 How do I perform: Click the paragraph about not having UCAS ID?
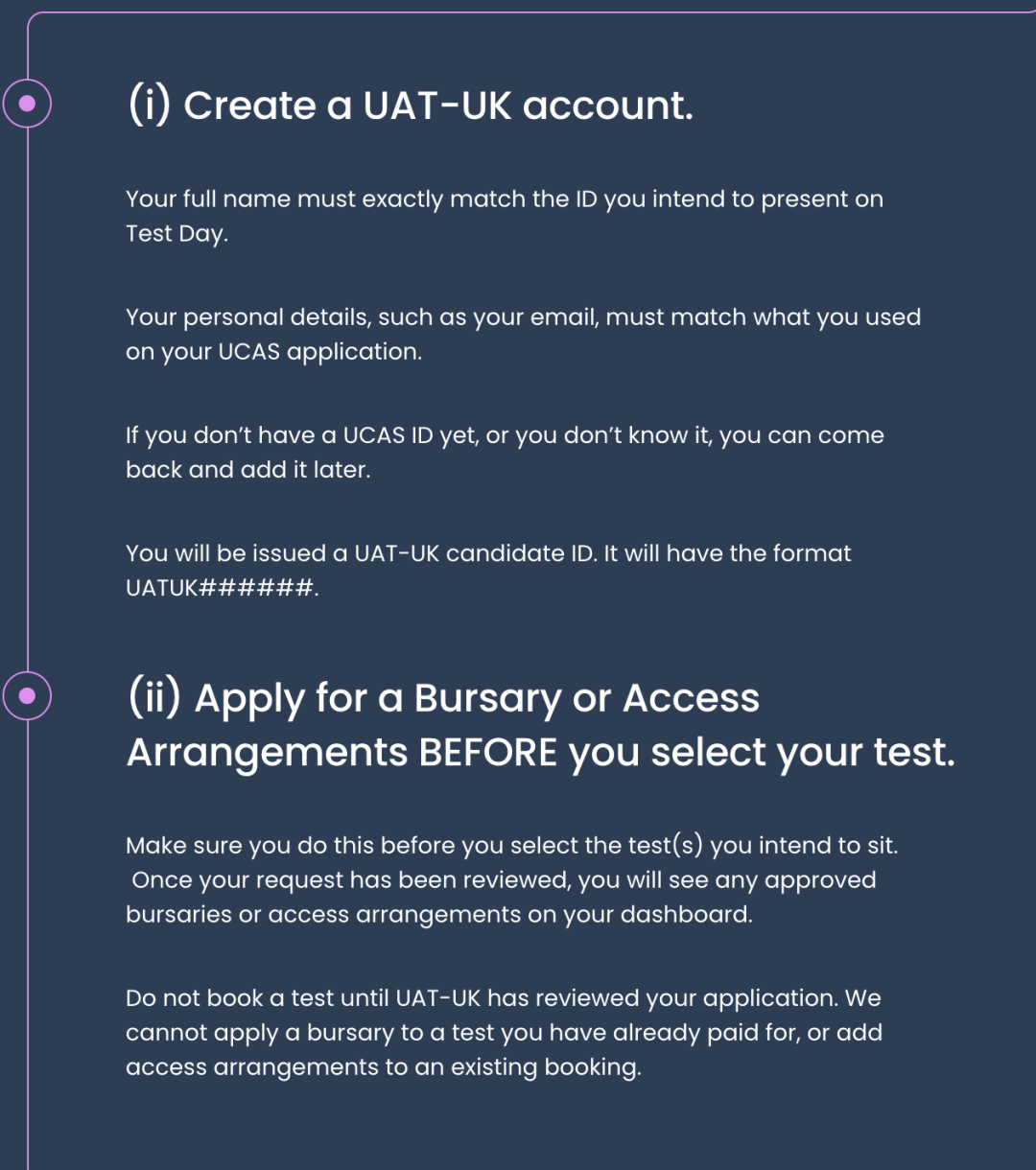click(505, 452)
